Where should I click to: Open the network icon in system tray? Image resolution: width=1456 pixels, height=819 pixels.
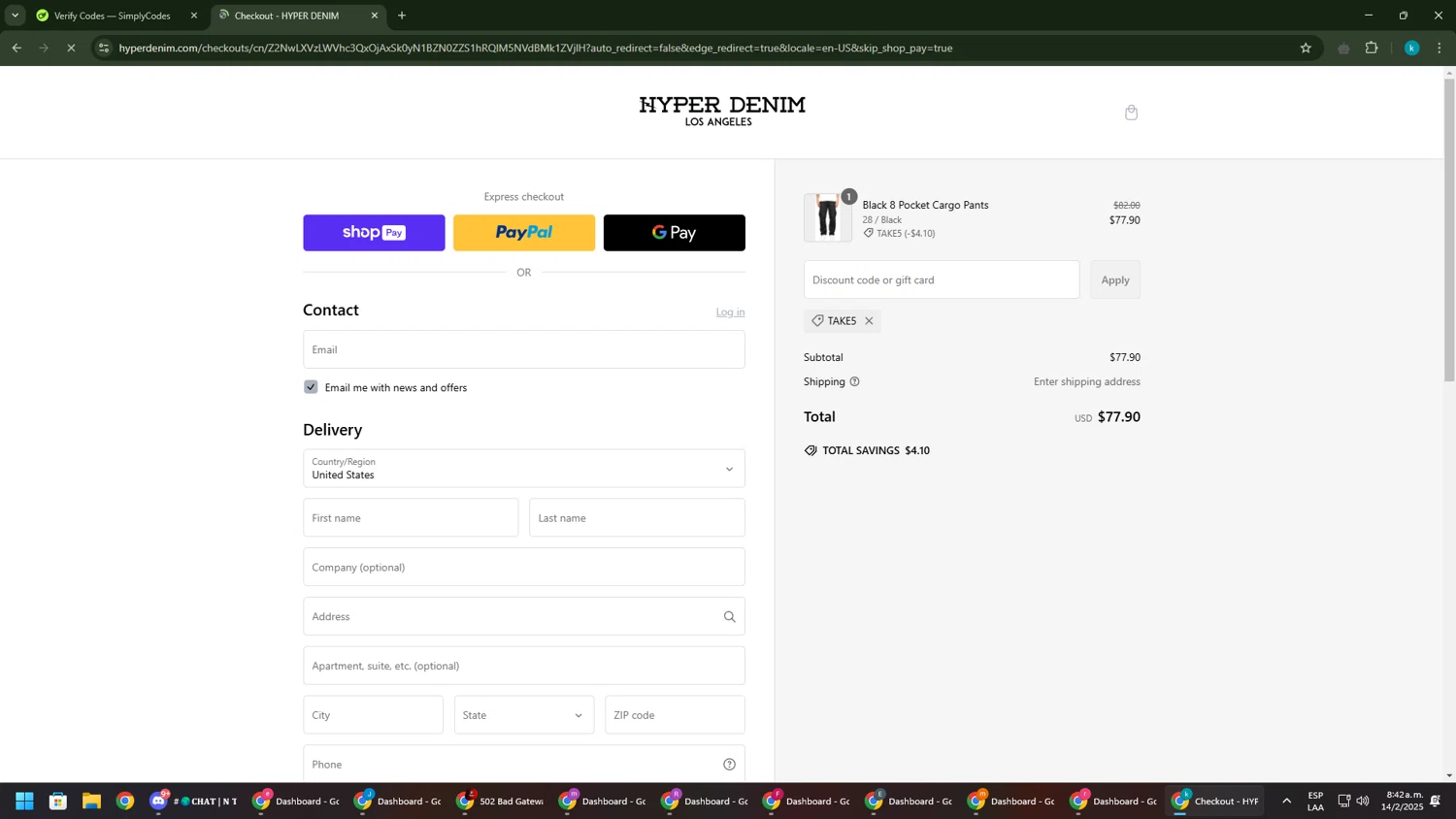point(1344,801)
